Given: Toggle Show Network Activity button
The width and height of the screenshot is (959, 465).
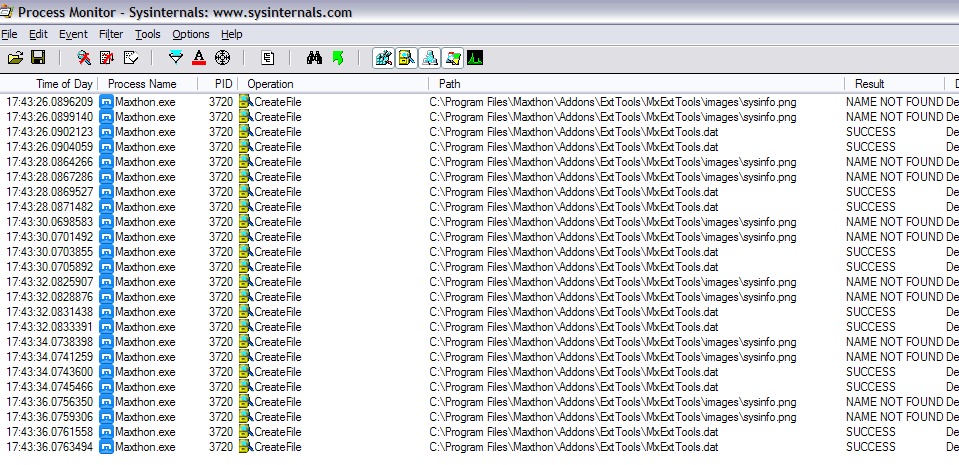Looking at the screenshot, I should 430,58.
